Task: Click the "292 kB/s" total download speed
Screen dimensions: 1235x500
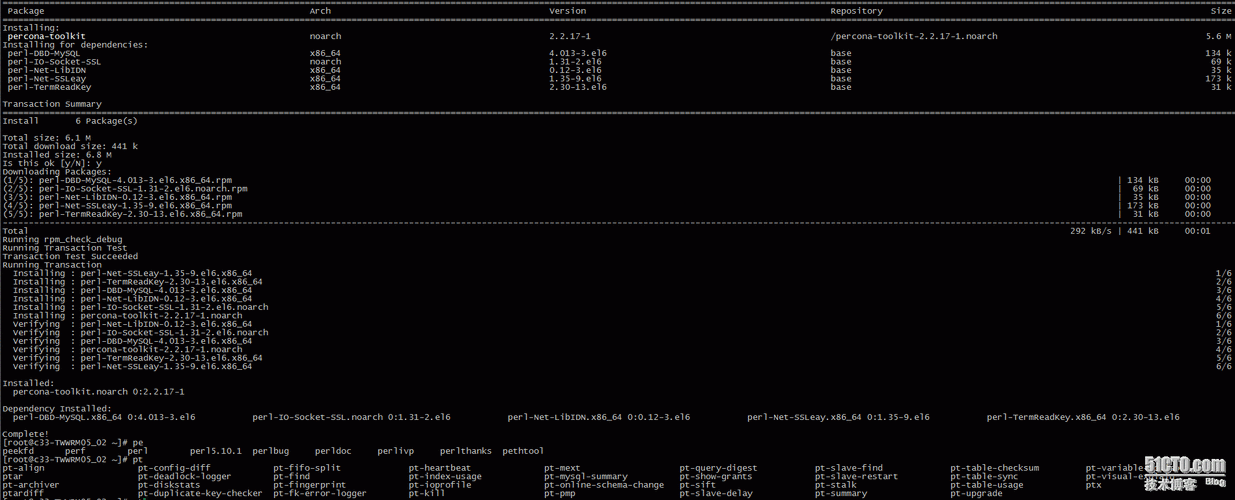Action: (x=1091, y=231)
